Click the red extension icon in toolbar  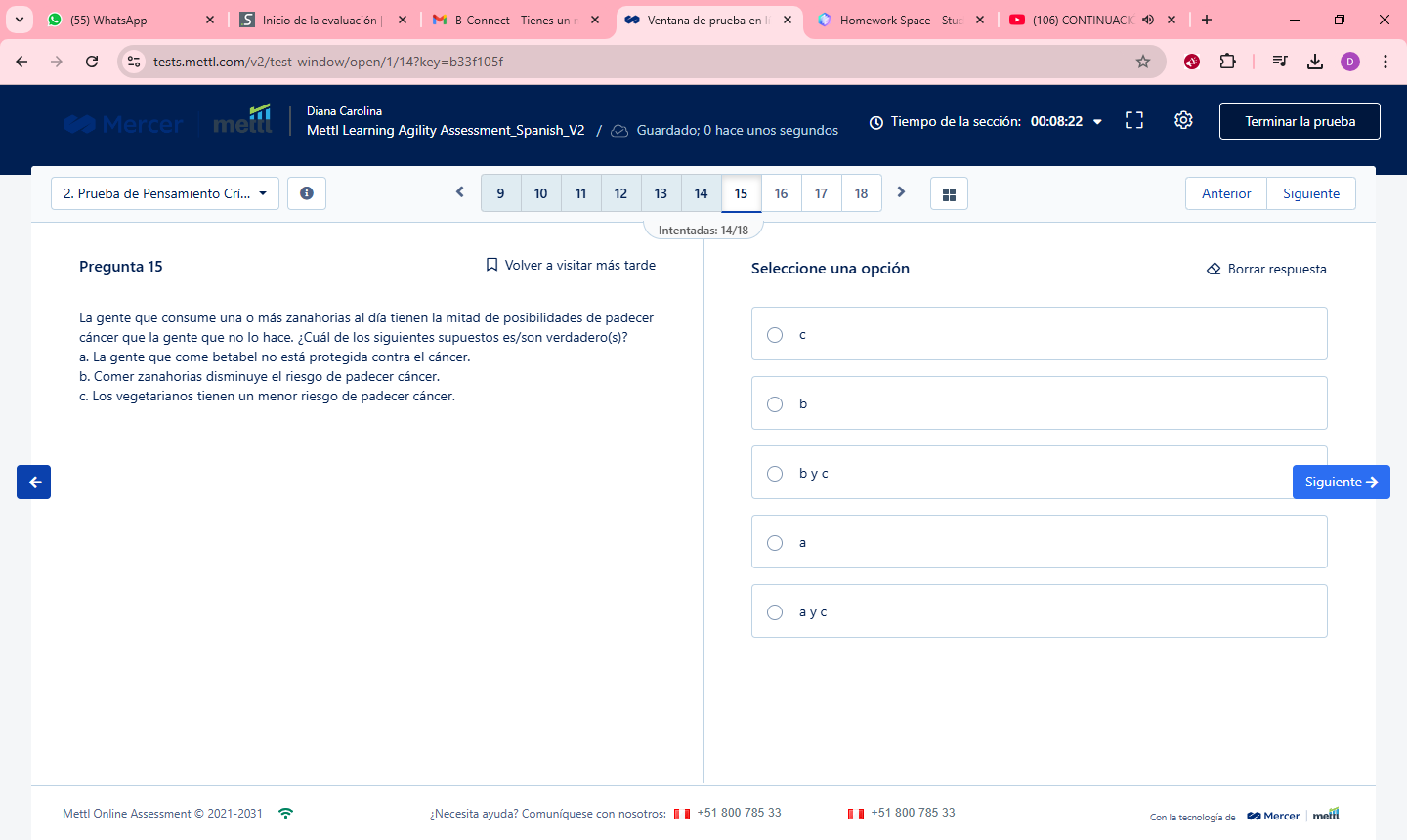[1192, 62]
